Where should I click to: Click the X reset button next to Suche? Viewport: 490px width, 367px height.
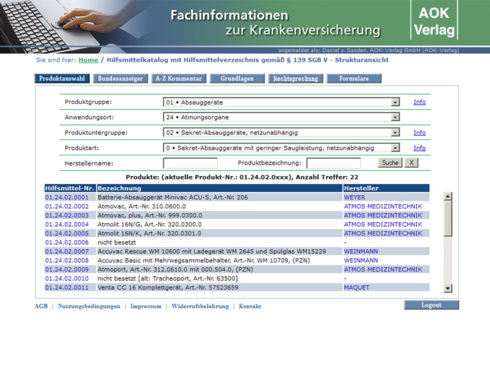(x=411, y=163)
